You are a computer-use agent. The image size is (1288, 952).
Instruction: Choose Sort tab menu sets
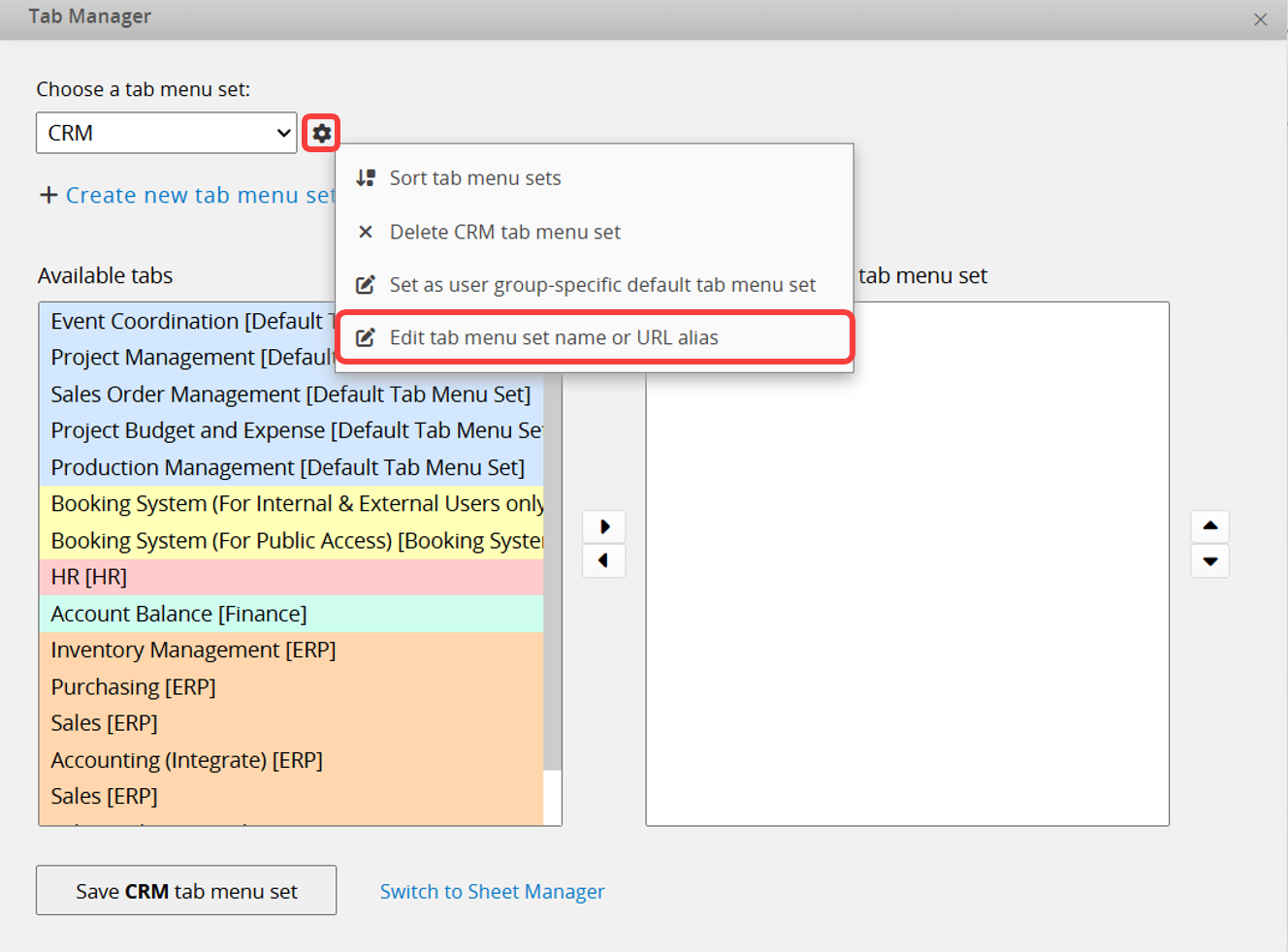point(475,178)
